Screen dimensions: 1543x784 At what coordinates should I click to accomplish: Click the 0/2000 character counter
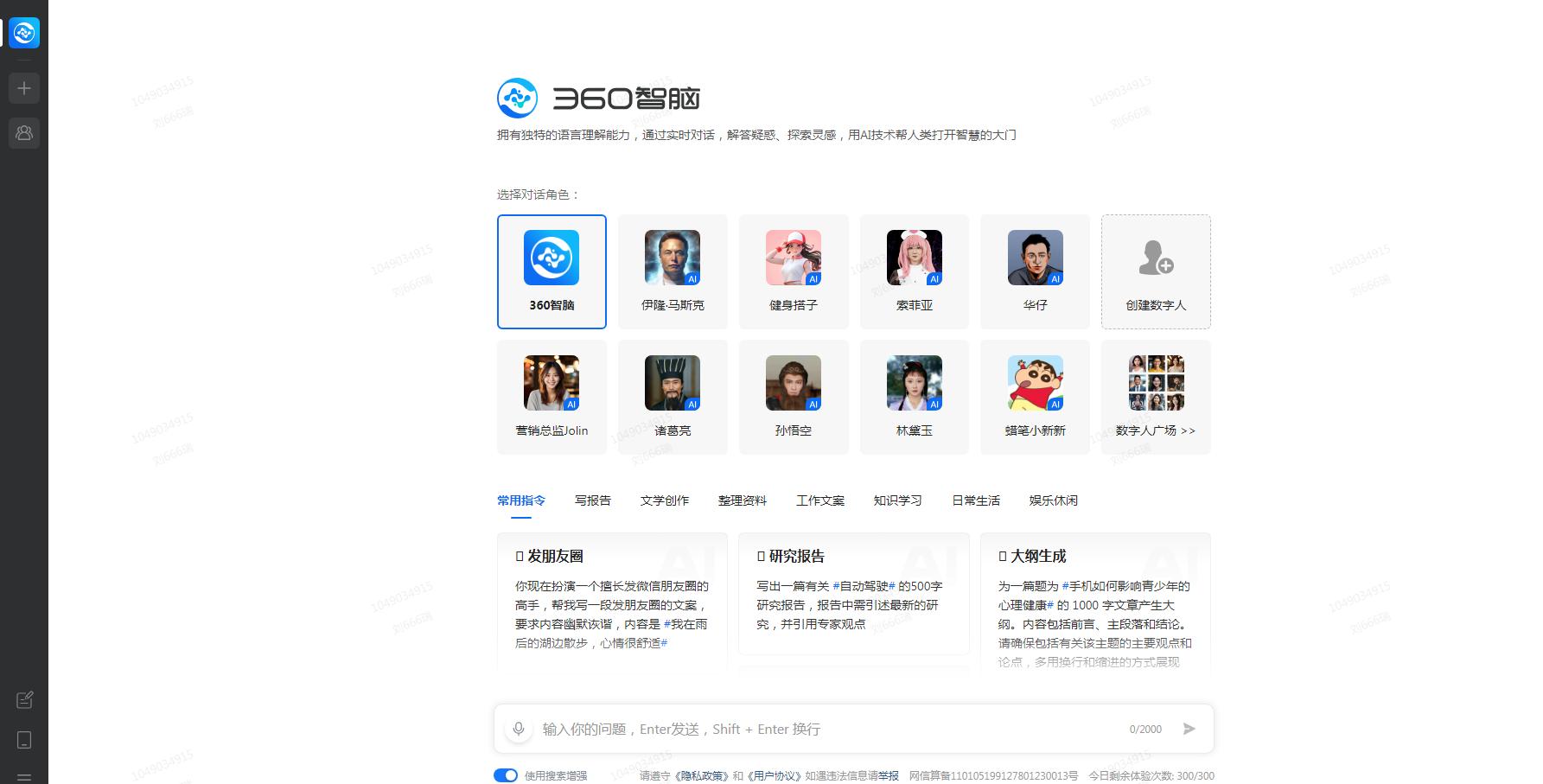1145,730
